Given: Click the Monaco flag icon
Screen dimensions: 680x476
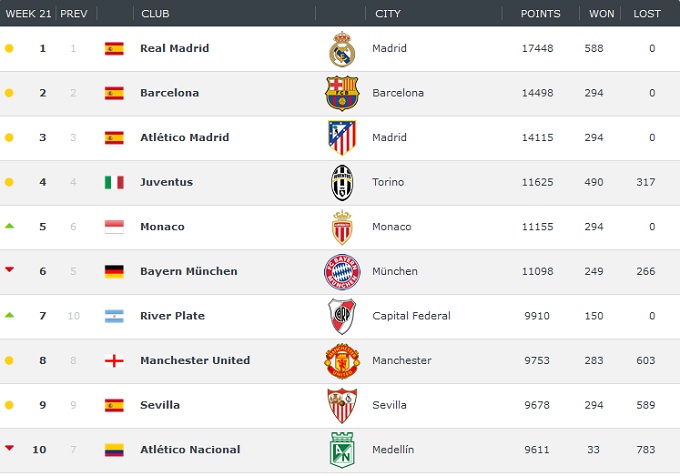Looking at the screenshot, I should click(x=114, y=227).
